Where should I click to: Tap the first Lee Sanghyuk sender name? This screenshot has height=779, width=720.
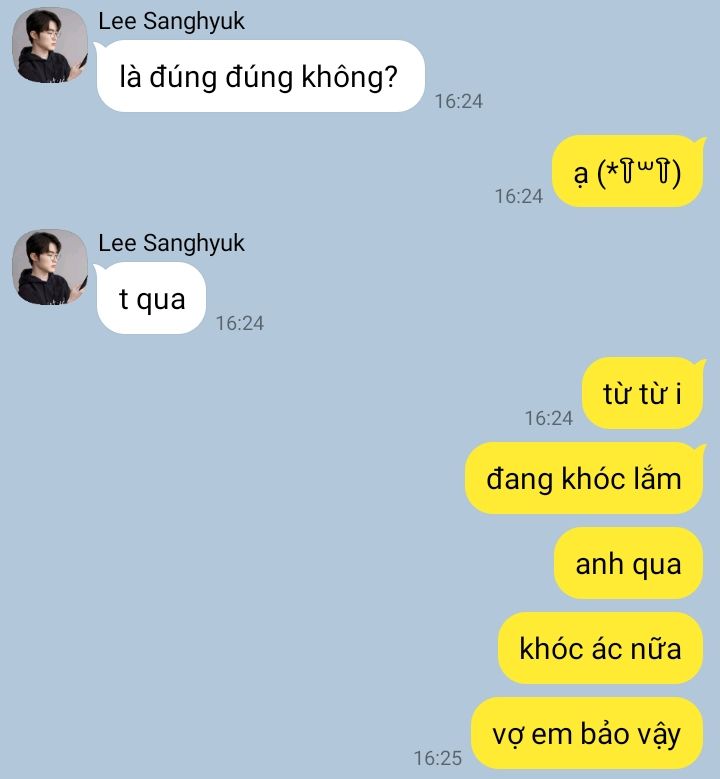click(x=171, y=21)
